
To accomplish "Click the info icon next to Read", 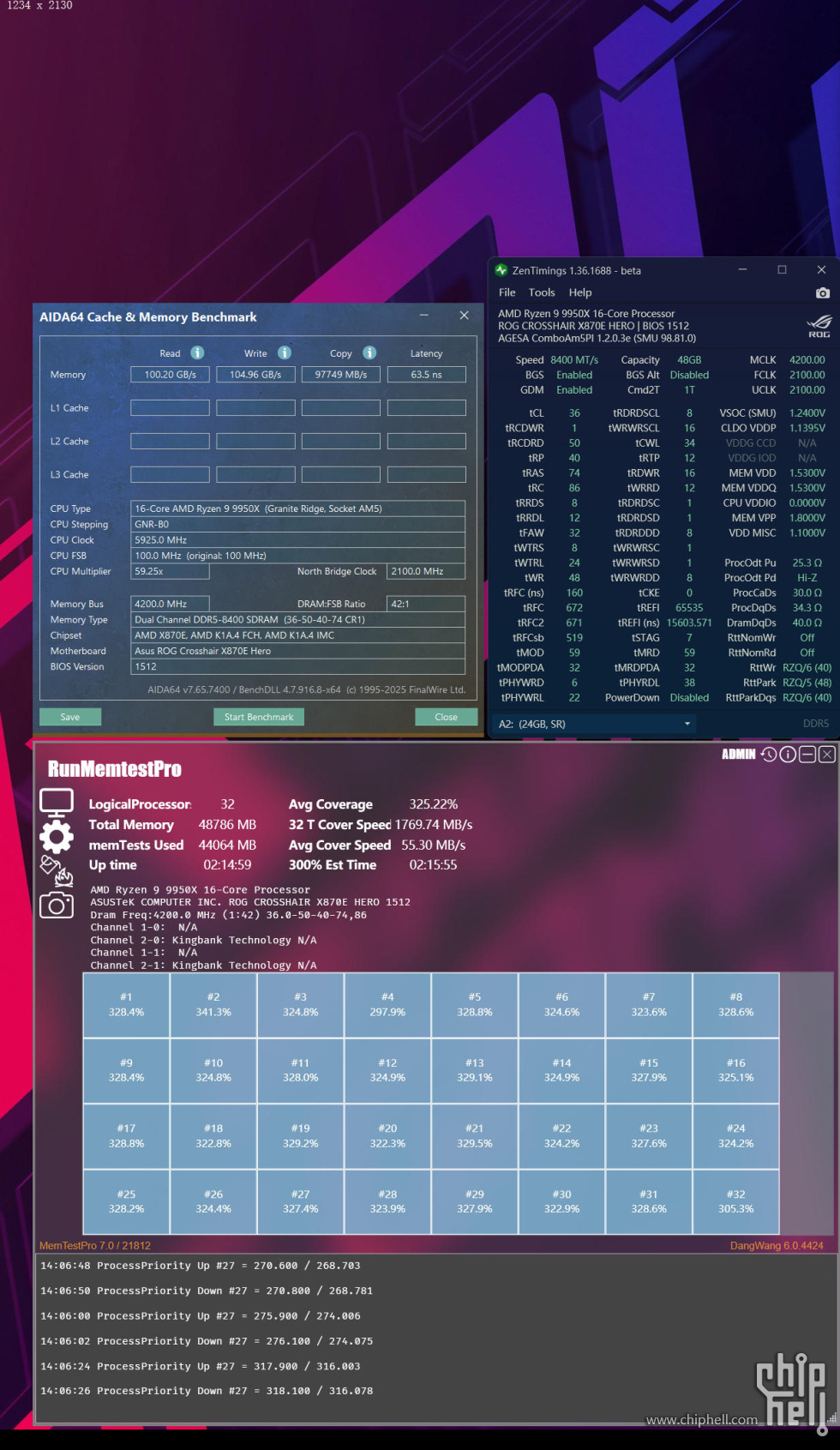I will click(197, 352).
